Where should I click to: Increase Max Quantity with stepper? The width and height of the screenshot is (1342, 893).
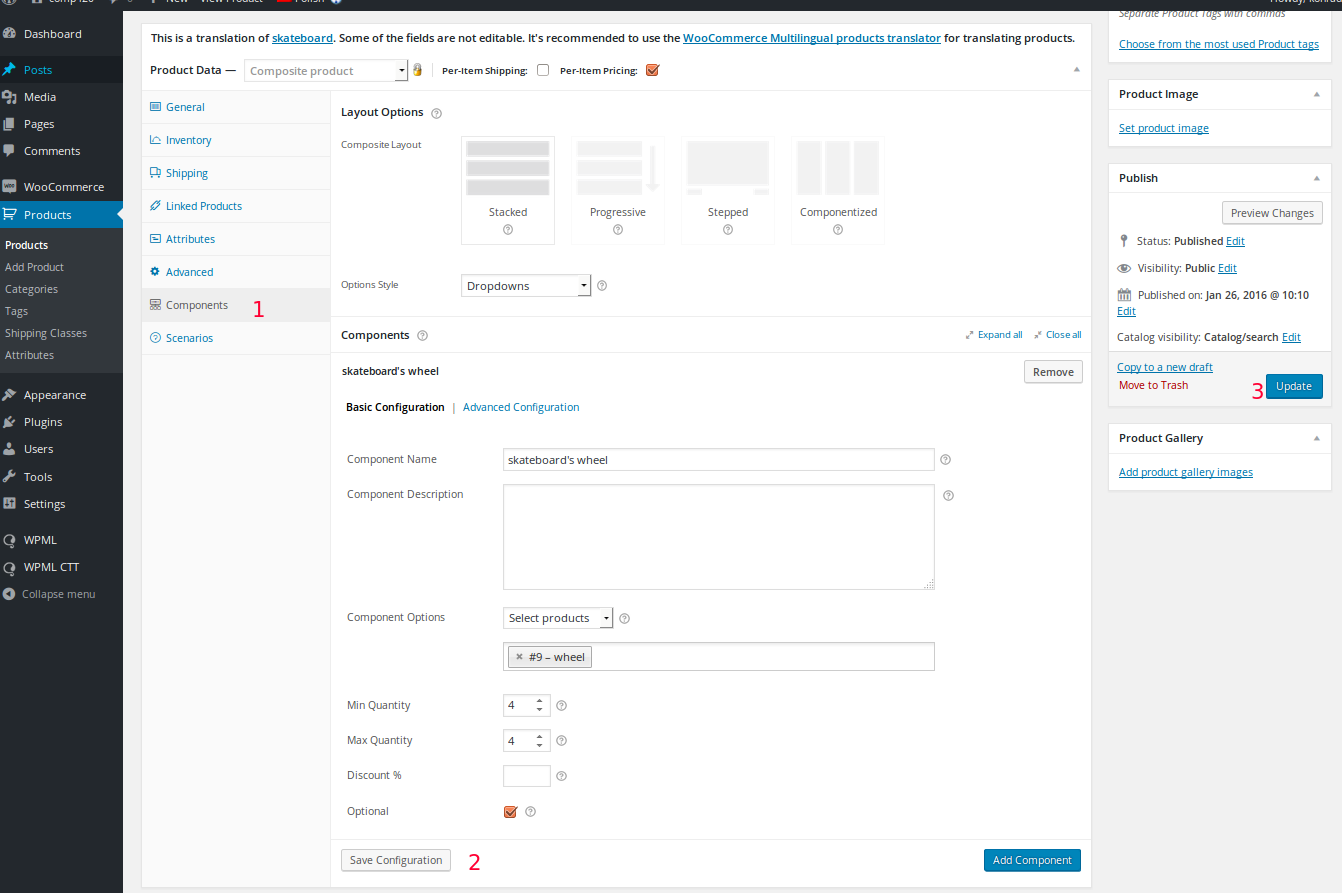(x=540, y=736)
